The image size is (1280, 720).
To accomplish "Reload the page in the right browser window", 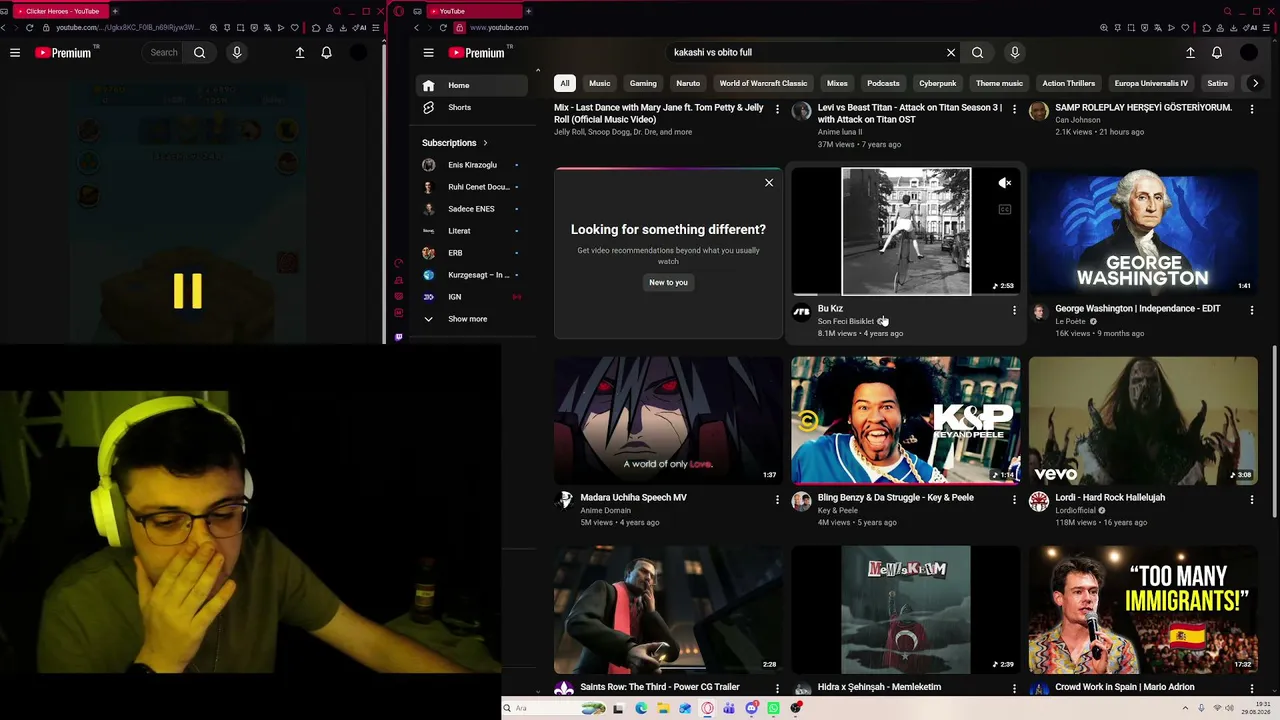I will 443,28.
